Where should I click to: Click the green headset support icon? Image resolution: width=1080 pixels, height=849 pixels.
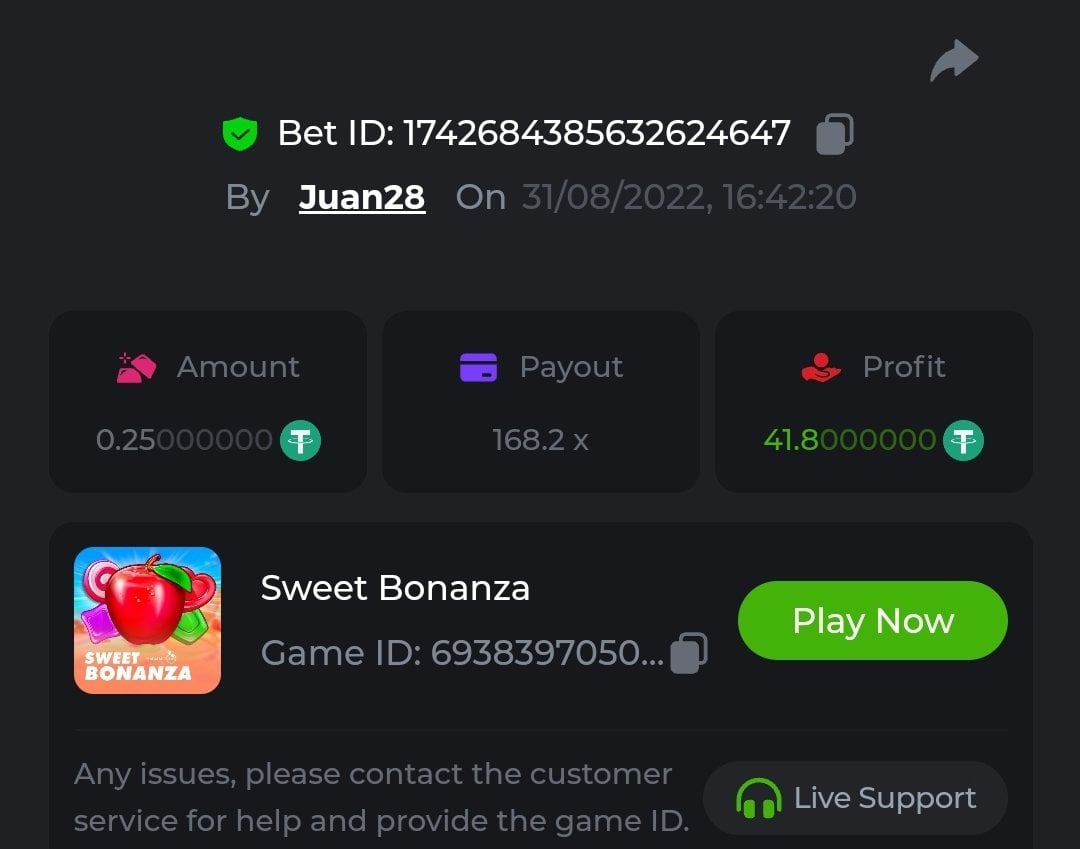(x=758, y=799)
